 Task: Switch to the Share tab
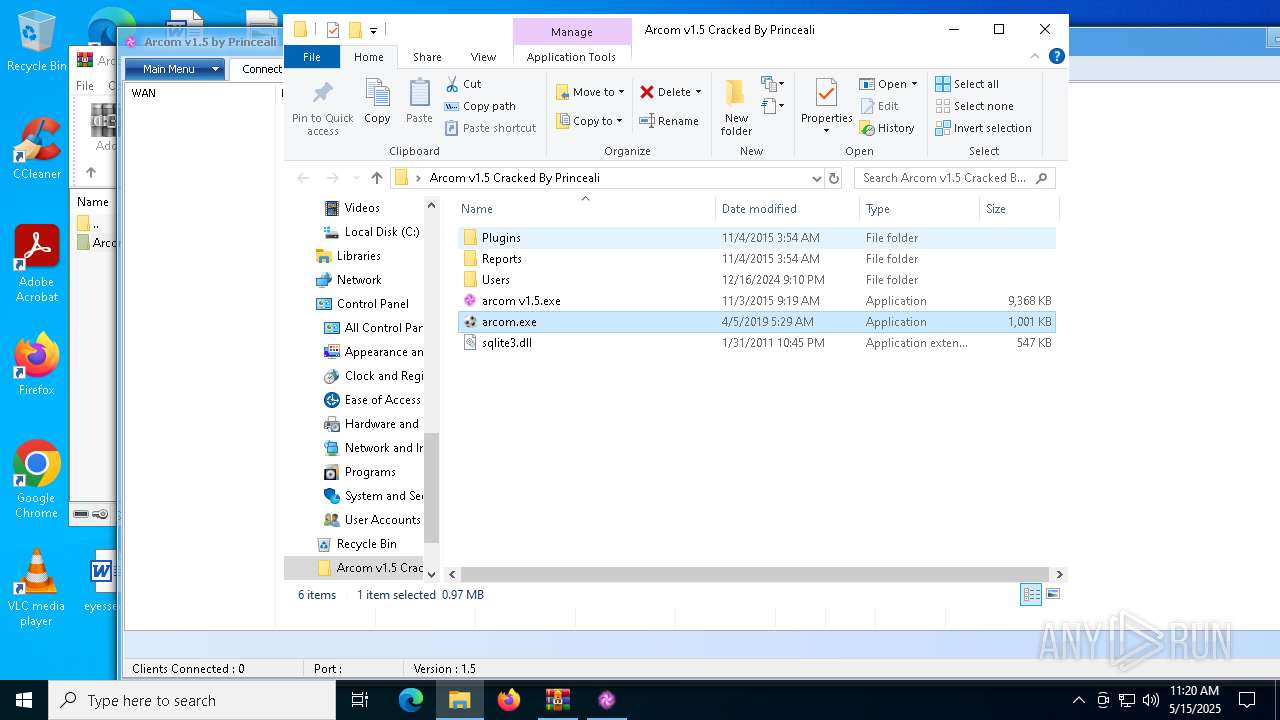tap(427, 57)
